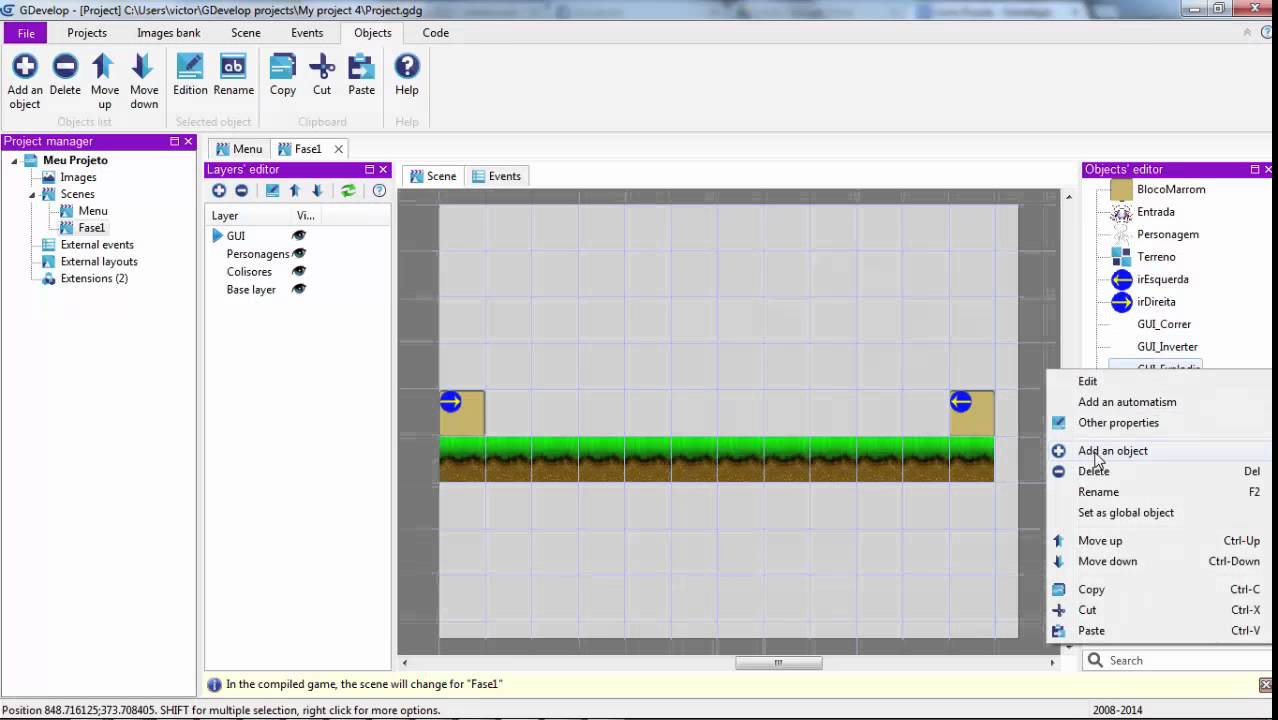
Task: Click the Delete ribbon button
Action: pyautogui.click(x=65, y=76)
